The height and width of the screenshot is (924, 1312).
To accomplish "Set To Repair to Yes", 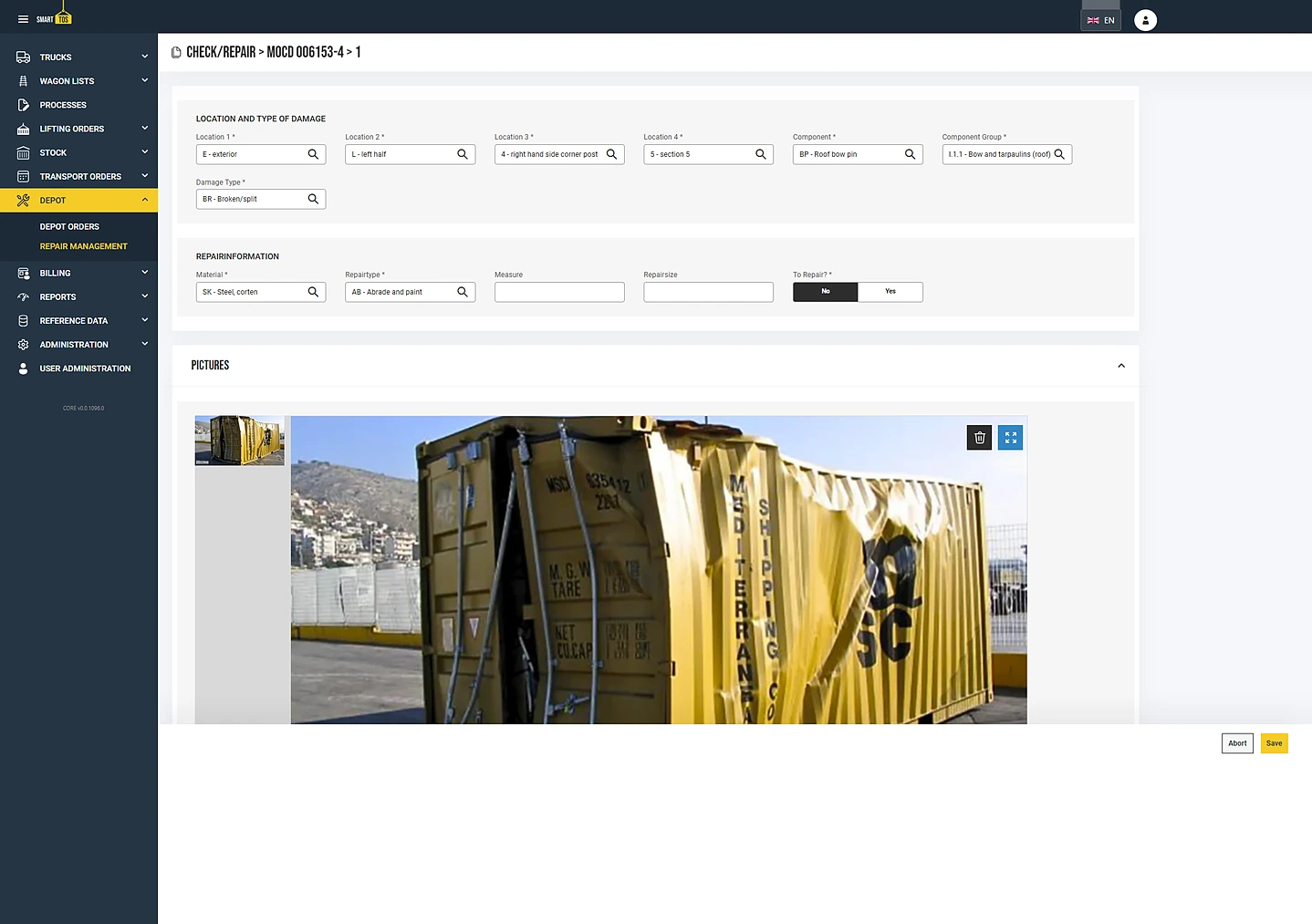I will click(890, 292).
